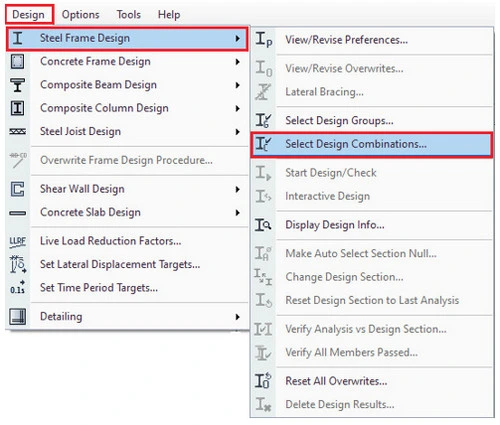500x425 pixels.
Task: Click the Live Load Reduction Factors LLRF icon
Action: point(17,241)
